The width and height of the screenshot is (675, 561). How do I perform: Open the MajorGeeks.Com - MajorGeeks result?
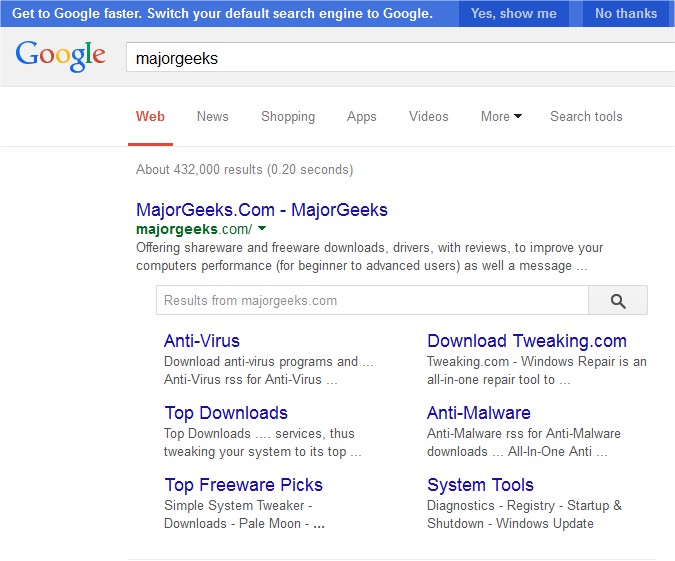(262, 210)
